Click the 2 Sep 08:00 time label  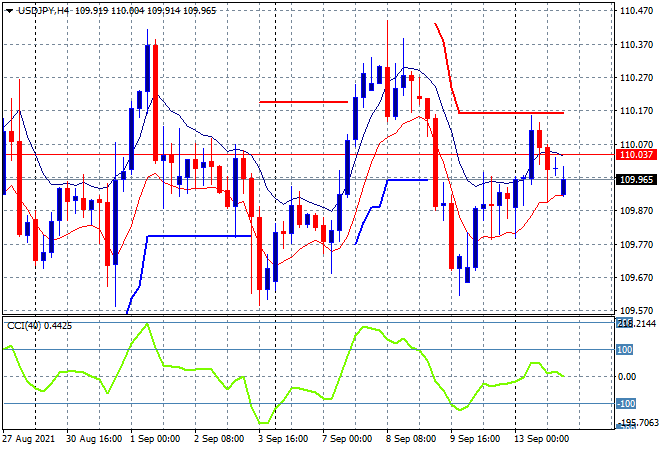point(219,439)
